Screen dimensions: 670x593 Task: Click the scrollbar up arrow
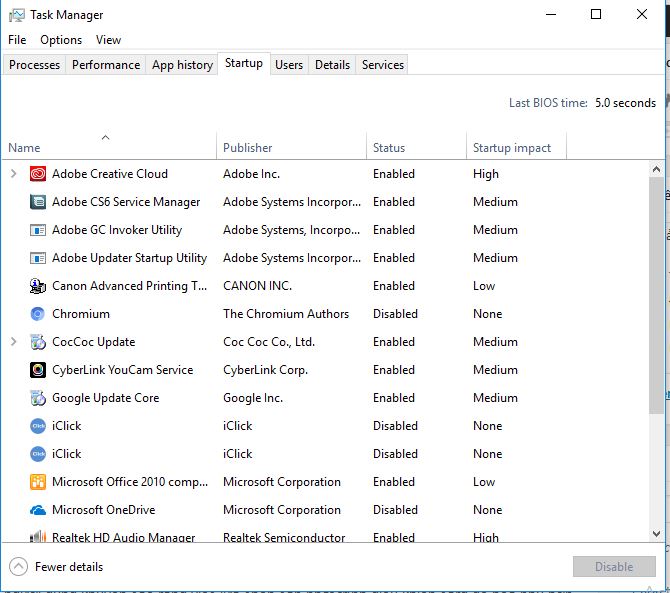[657, 170]
